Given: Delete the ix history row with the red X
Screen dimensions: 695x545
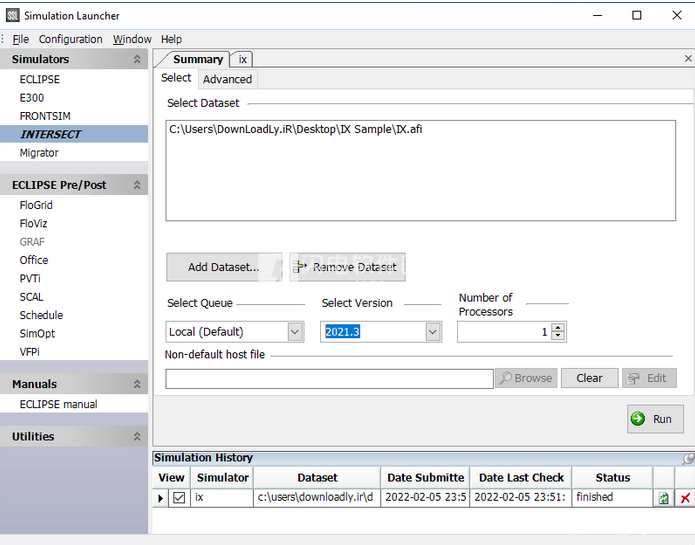Looking at the screenshot, I should pyautogui.click(x=685, y=498).
